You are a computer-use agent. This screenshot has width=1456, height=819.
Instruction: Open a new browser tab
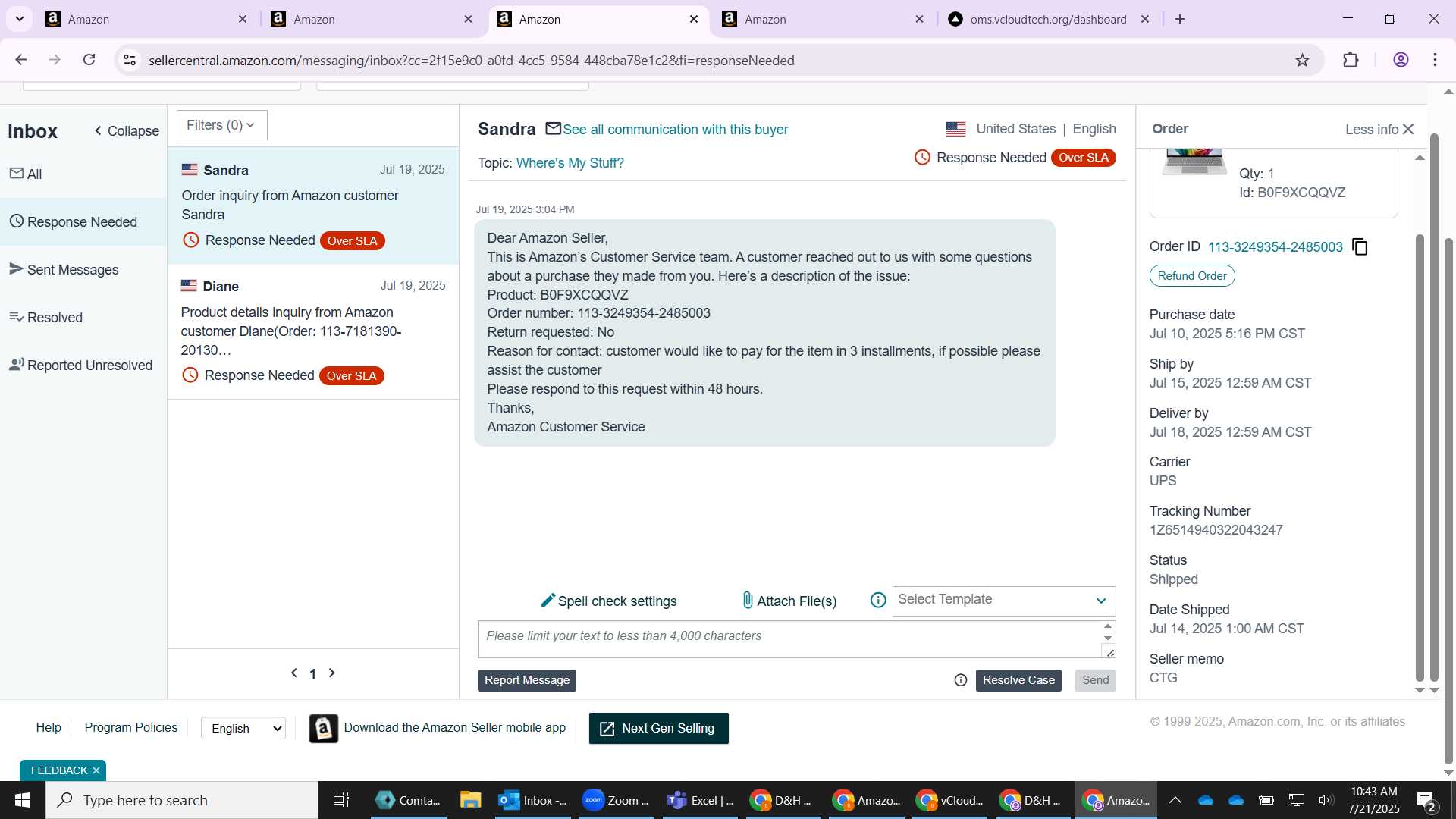click(x=1180, y=19)
